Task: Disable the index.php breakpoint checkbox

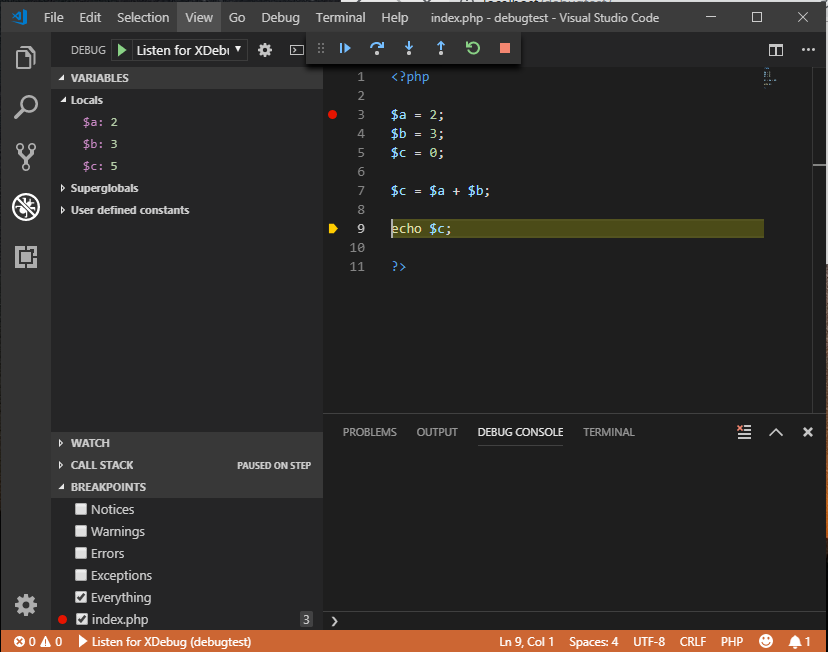Action: (82, 619)
